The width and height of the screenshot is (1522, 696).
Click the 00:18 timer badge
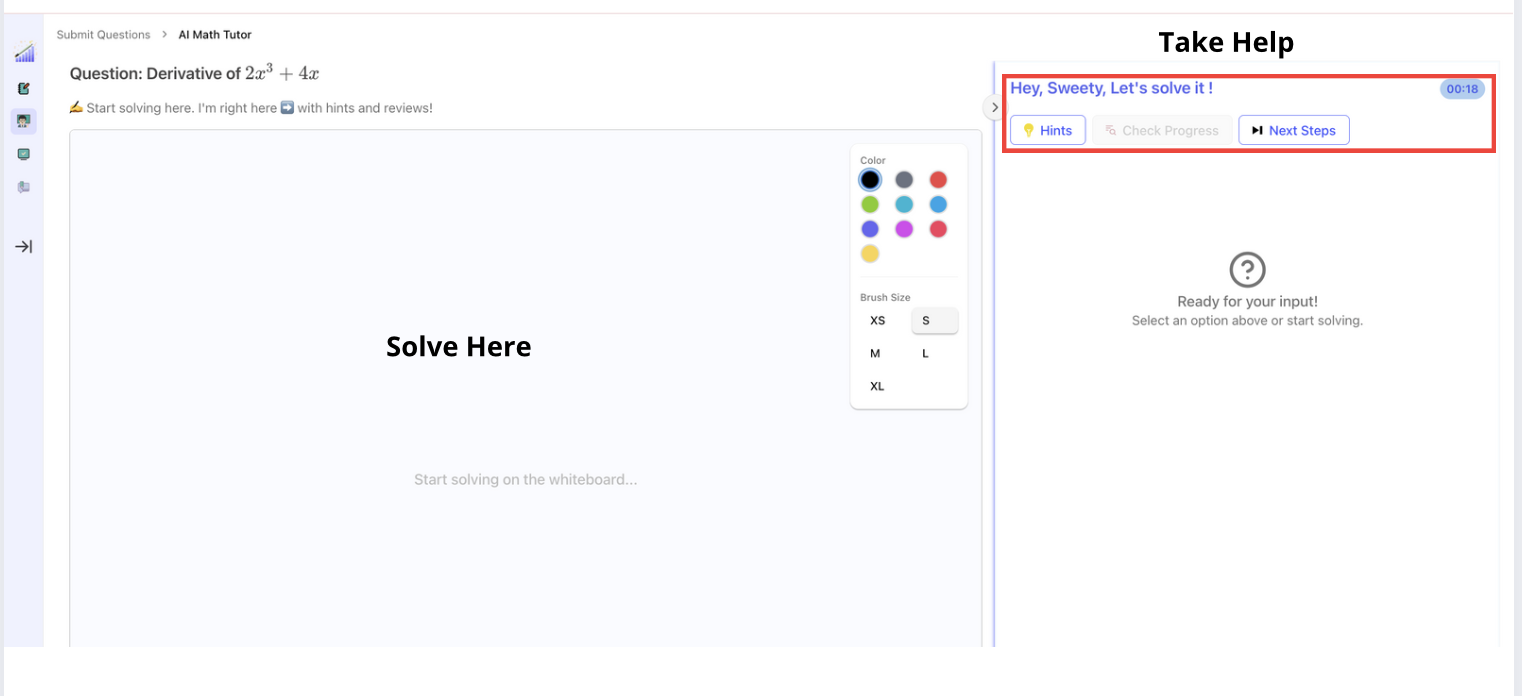pos(1461,89)
